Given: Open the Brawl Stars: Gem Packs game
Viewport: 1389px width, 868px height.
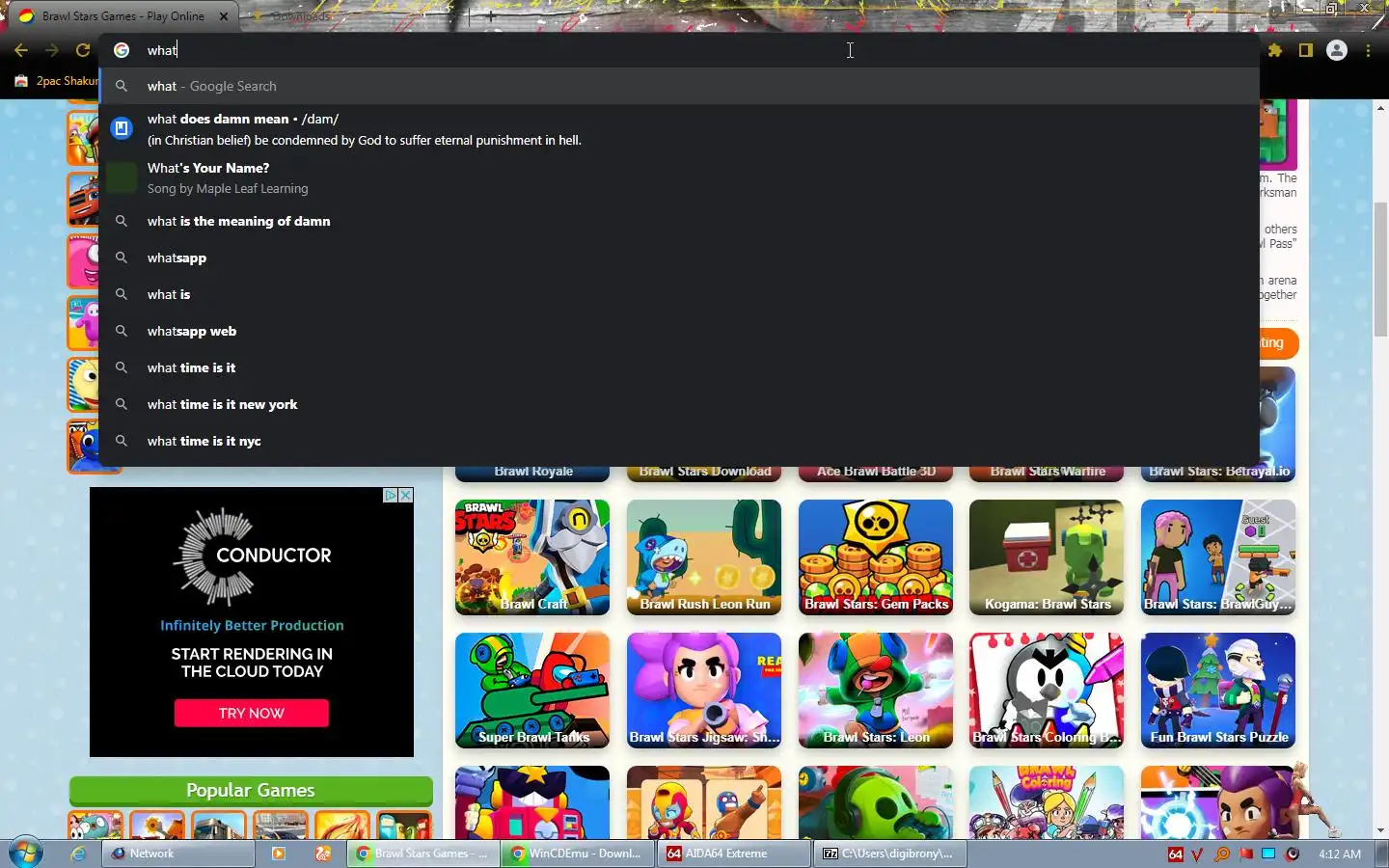Looking at the screenshot, I should pos(876,557).
